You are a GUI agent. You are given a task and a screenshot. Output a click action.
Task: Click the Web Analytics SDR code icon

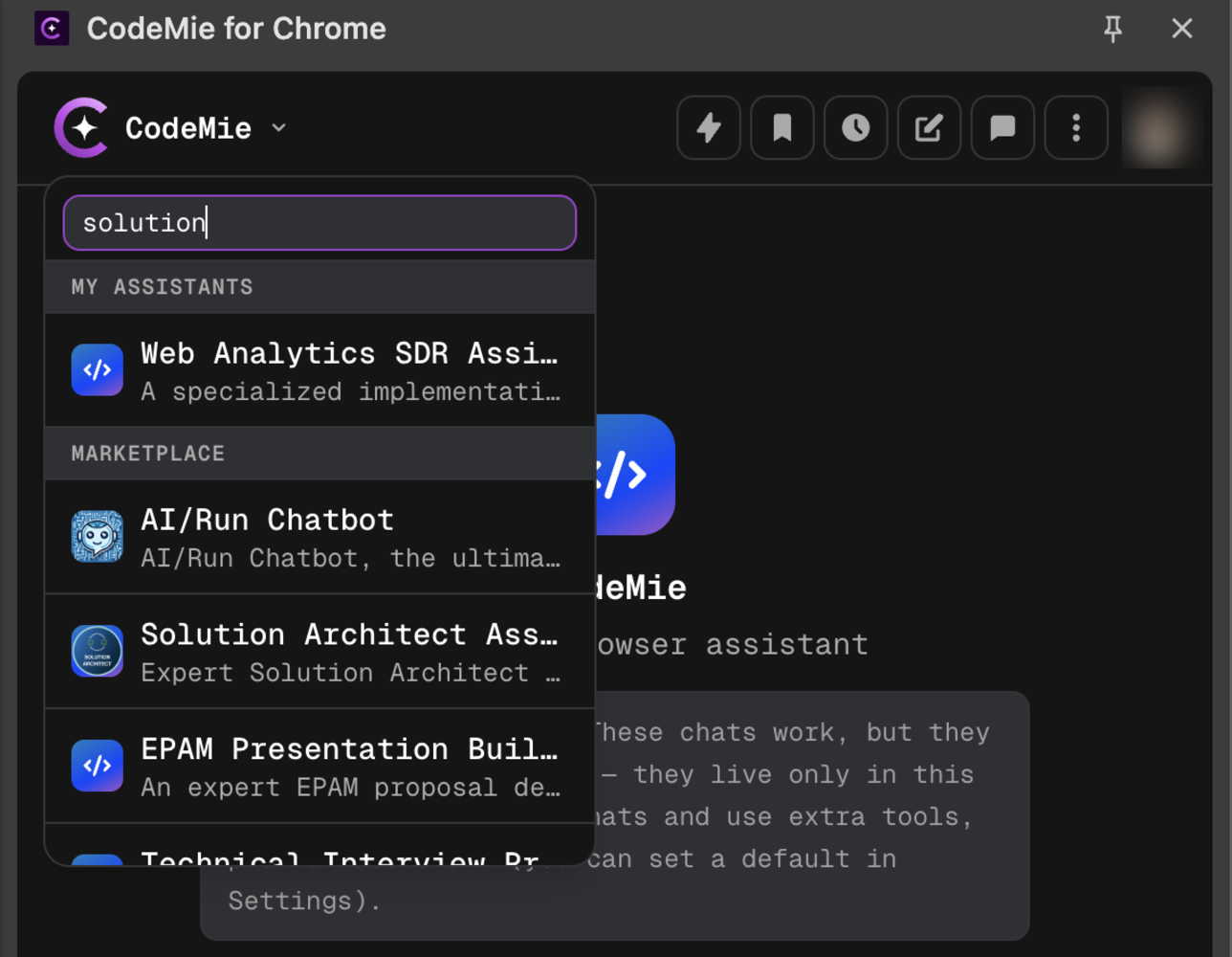(x=97, y=370)
